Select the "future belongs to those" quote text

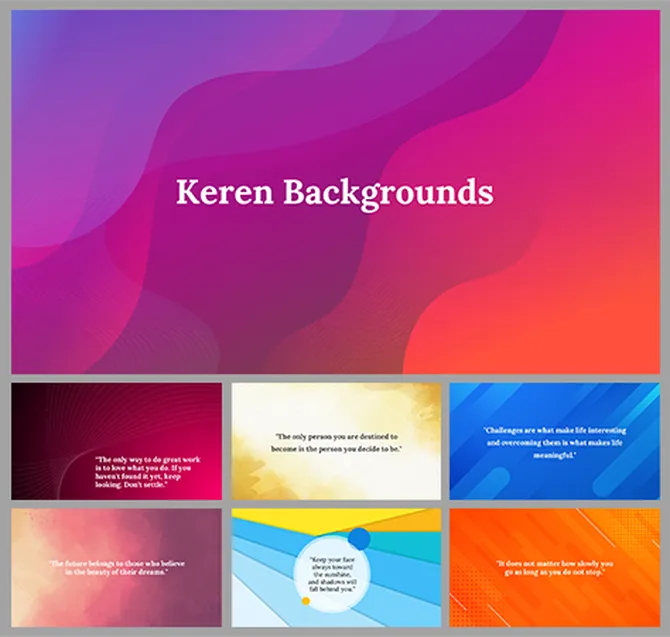[x=108, y=567]
